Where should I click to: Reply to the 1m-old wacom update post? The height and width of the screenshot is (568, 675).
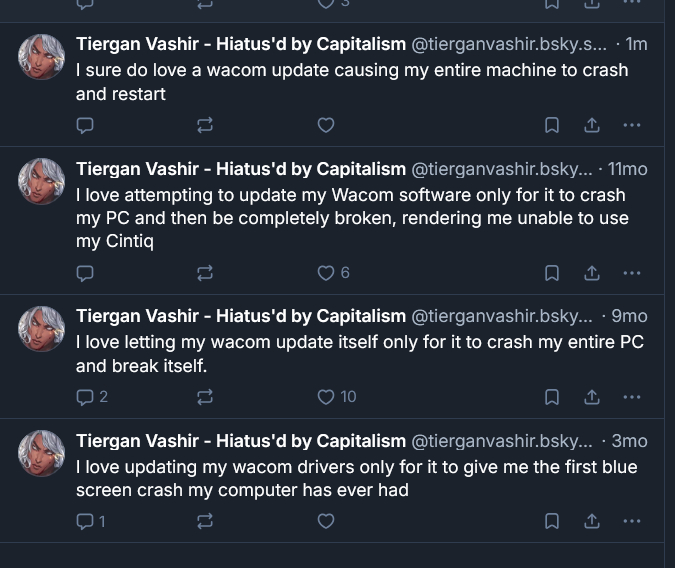pyautogui.click(x=85, y=125)
